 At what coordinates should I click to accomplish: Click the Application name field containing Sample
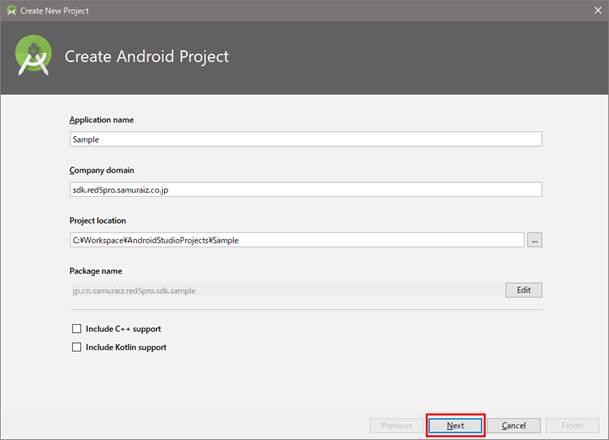click(x=306, y=139)
